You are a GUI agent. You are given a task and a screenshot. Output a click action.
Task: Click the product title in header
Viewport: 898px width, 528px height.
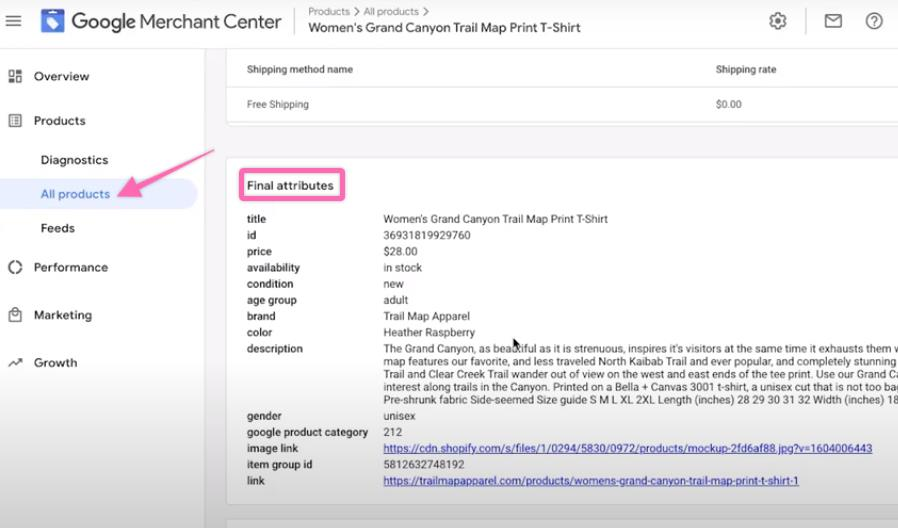coord(444,28)
